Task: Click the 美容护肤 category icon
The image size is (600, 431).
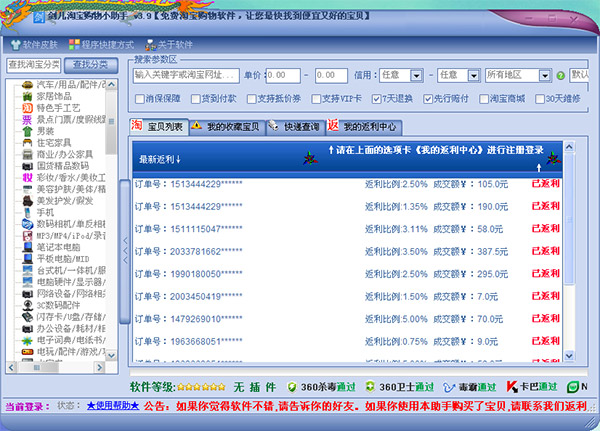Action: [x=27, y=189]
